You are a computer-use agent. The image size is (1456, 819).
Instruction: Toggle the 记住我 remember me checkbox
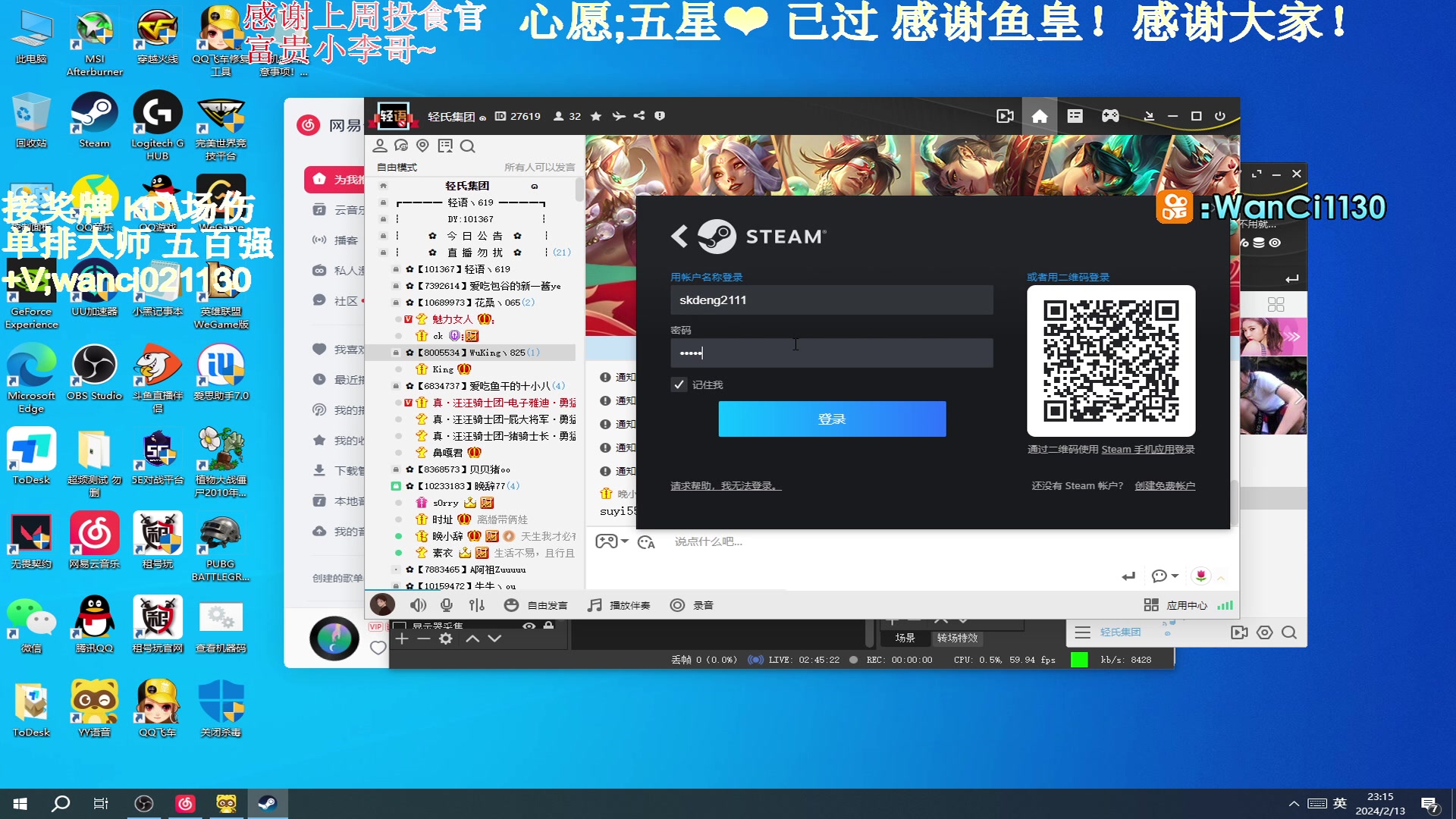tap(679, 384)
